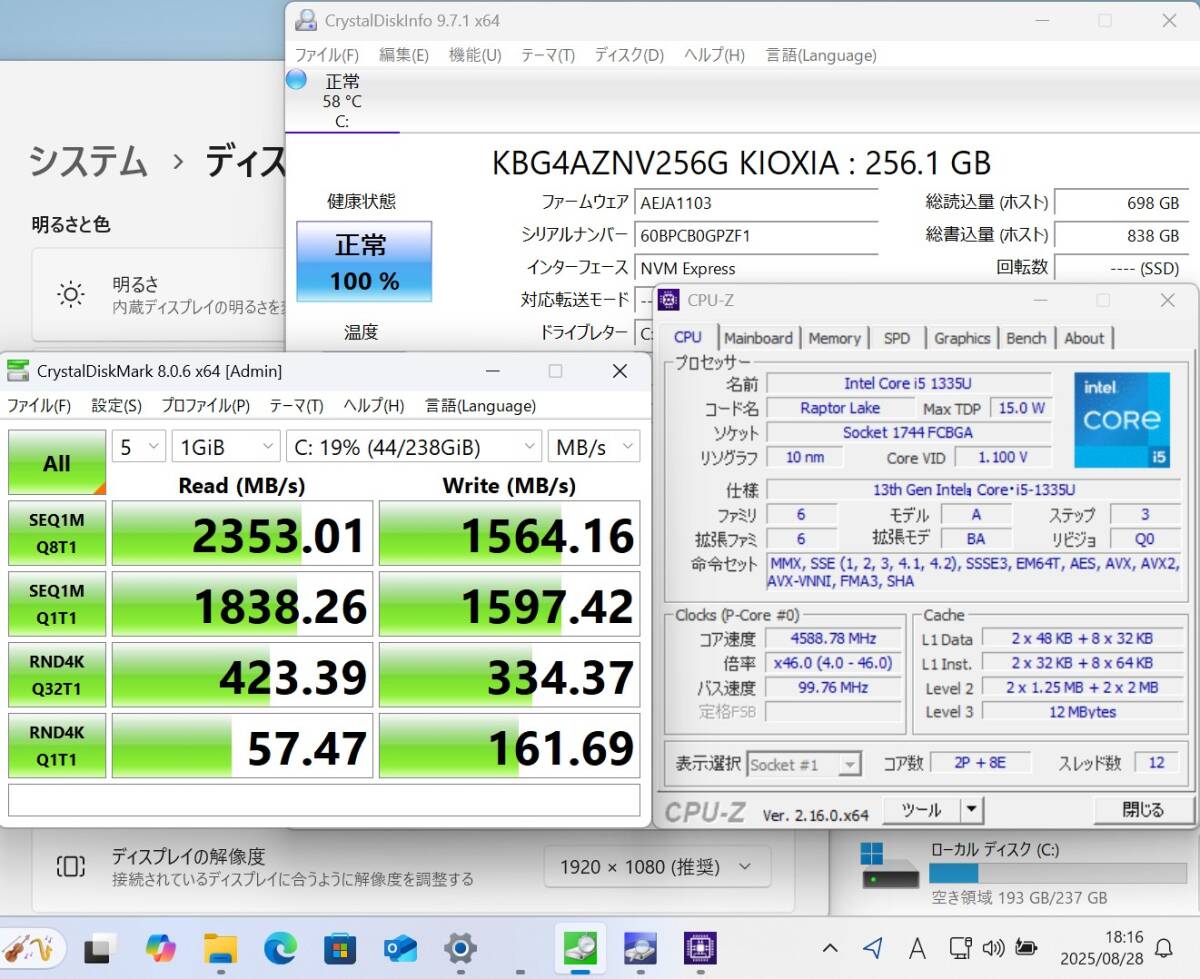1200x979 pixels.
Task: Click the CPU-Z chip icon in taskbar
Action: pos(700,948)
